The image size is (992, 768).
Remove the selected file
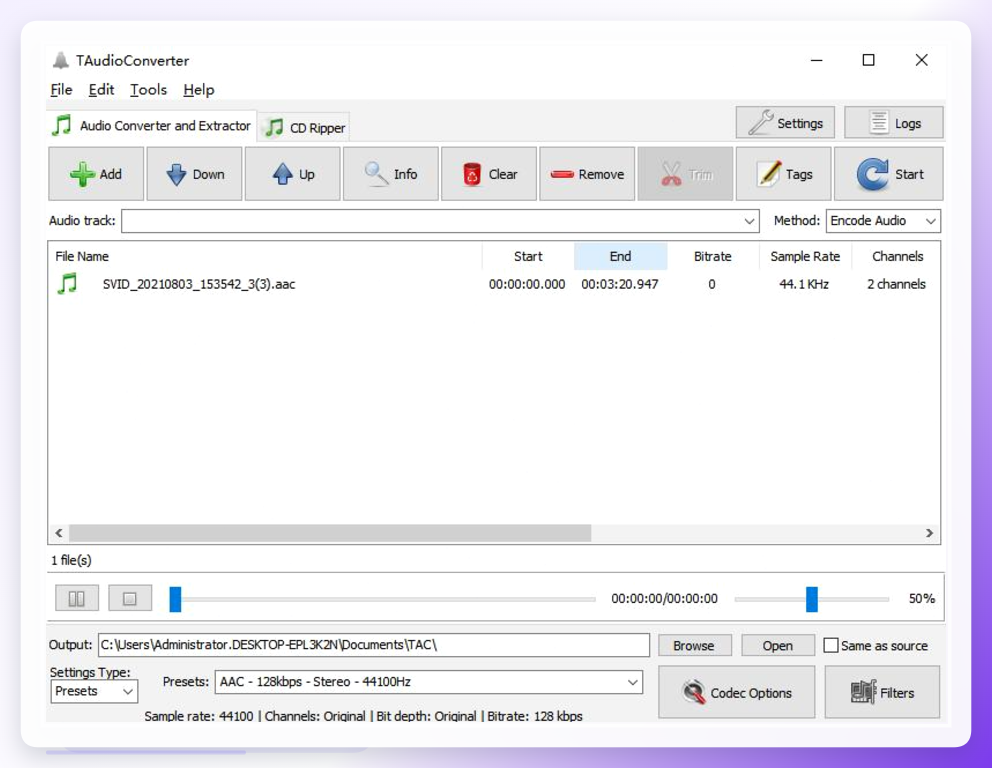point(587,174)
